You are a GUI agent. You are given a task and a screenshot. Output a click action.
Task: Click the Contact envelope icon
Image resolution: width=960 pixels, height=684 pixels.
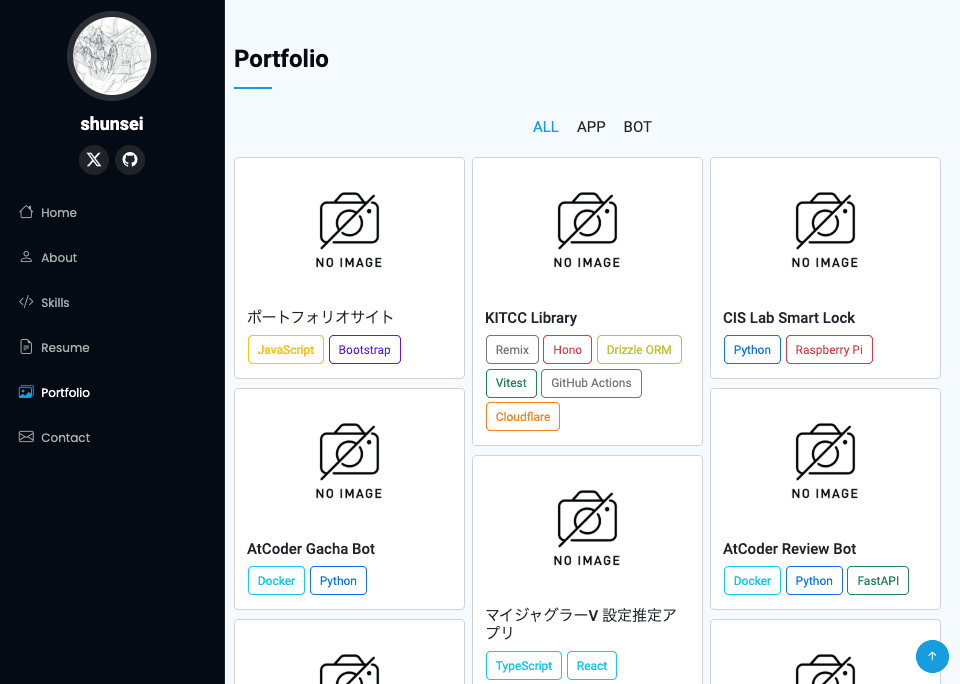click(x=26, y=437)
